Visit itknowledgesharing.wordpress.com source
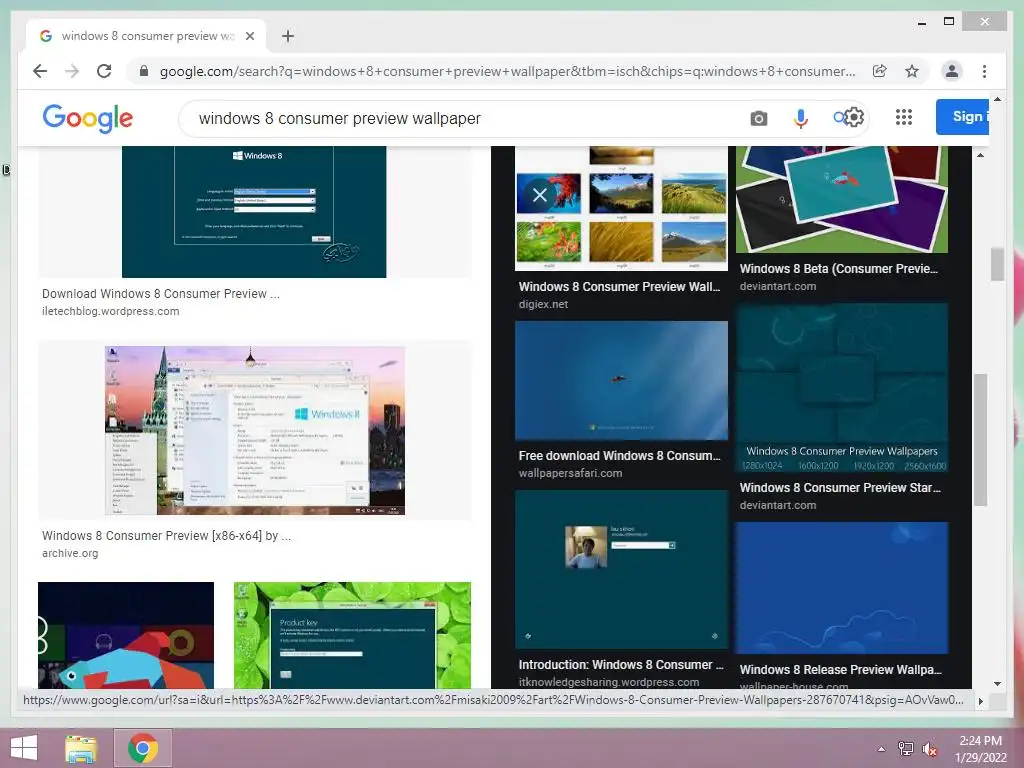Image resolution: width=1024 pixels, height=768 pixels. point(609,682)
